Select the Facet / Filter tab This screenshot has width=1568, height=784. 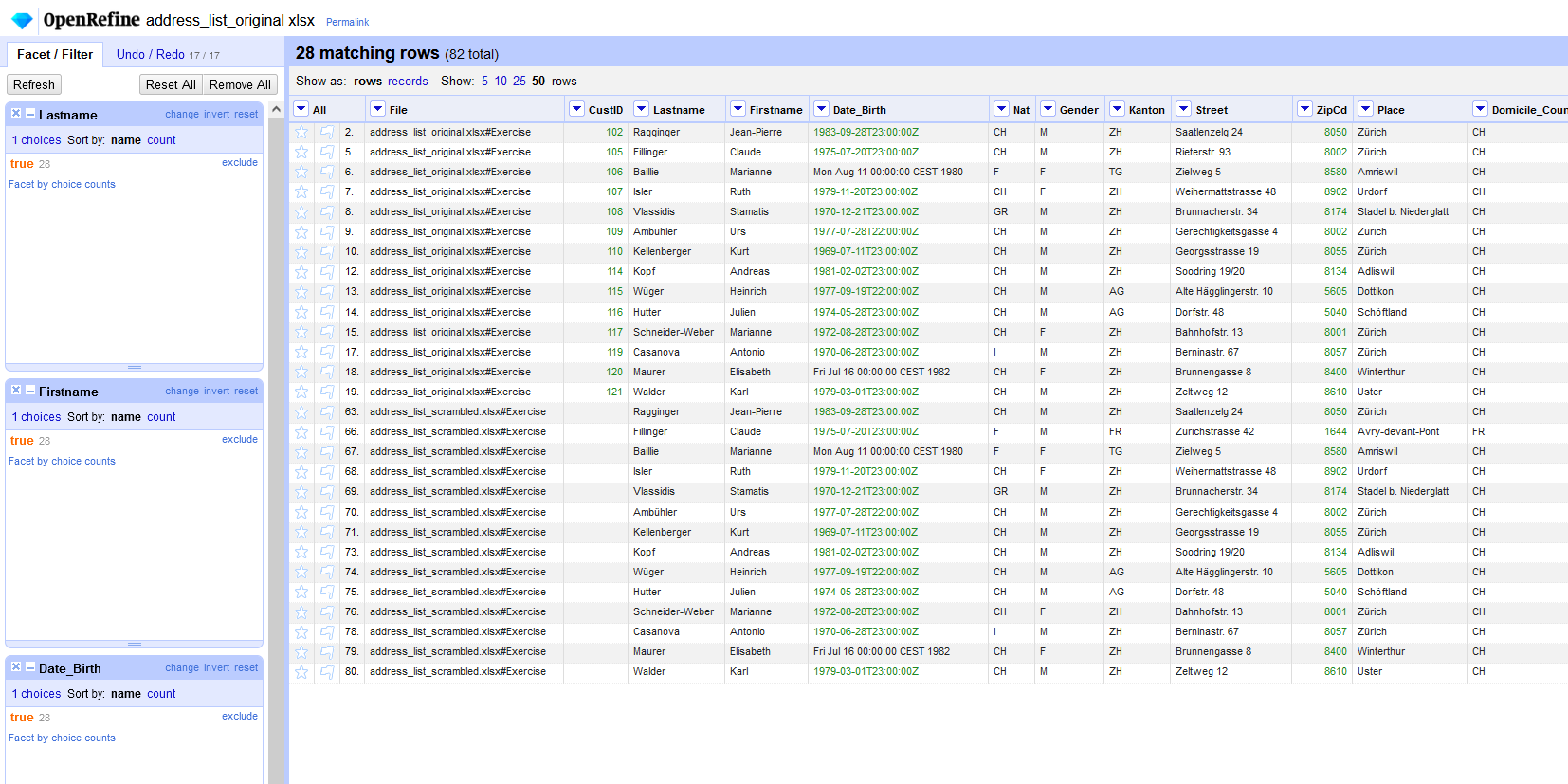click(x=55, y=55)
